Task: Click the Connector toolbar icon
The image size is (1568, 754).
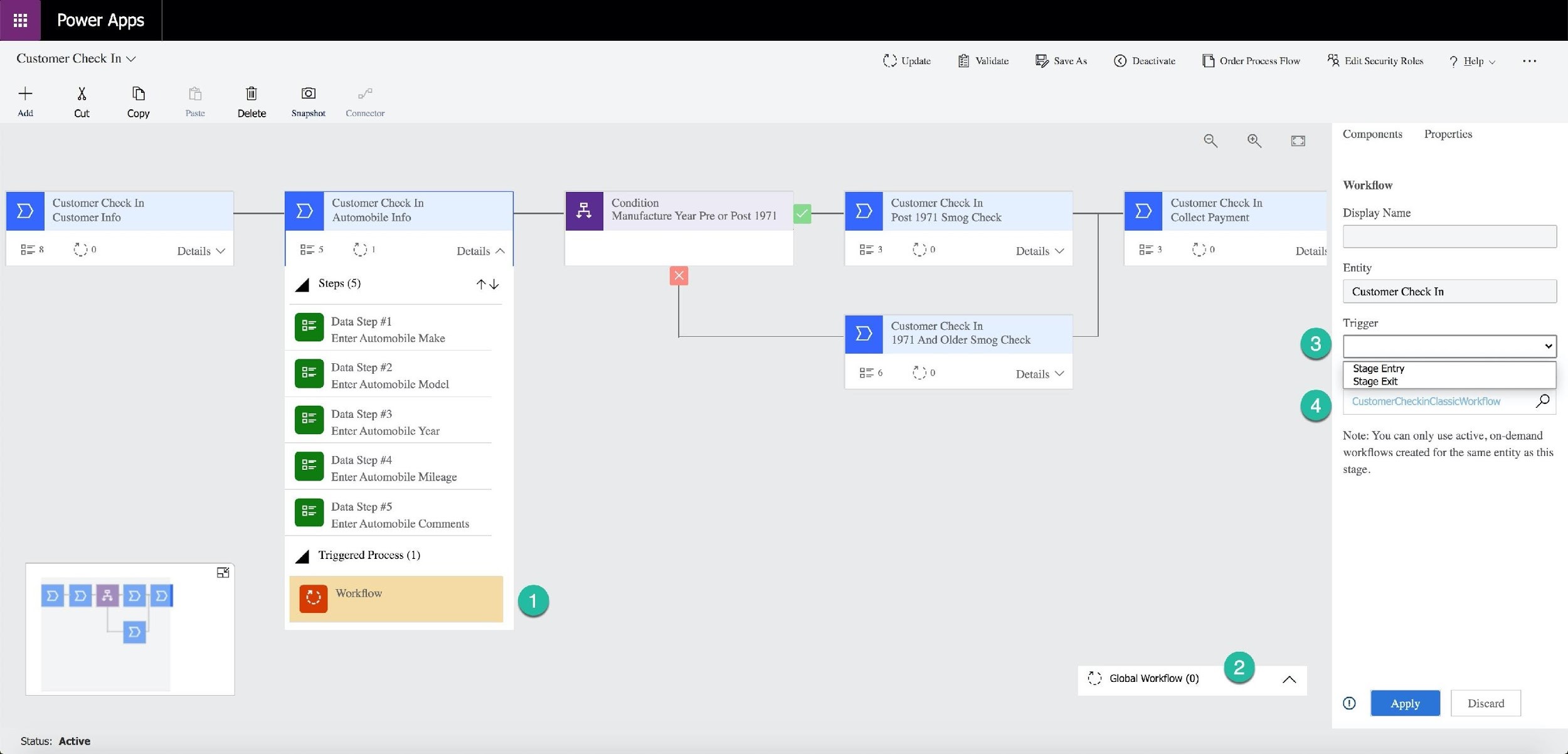Action: 365,94
